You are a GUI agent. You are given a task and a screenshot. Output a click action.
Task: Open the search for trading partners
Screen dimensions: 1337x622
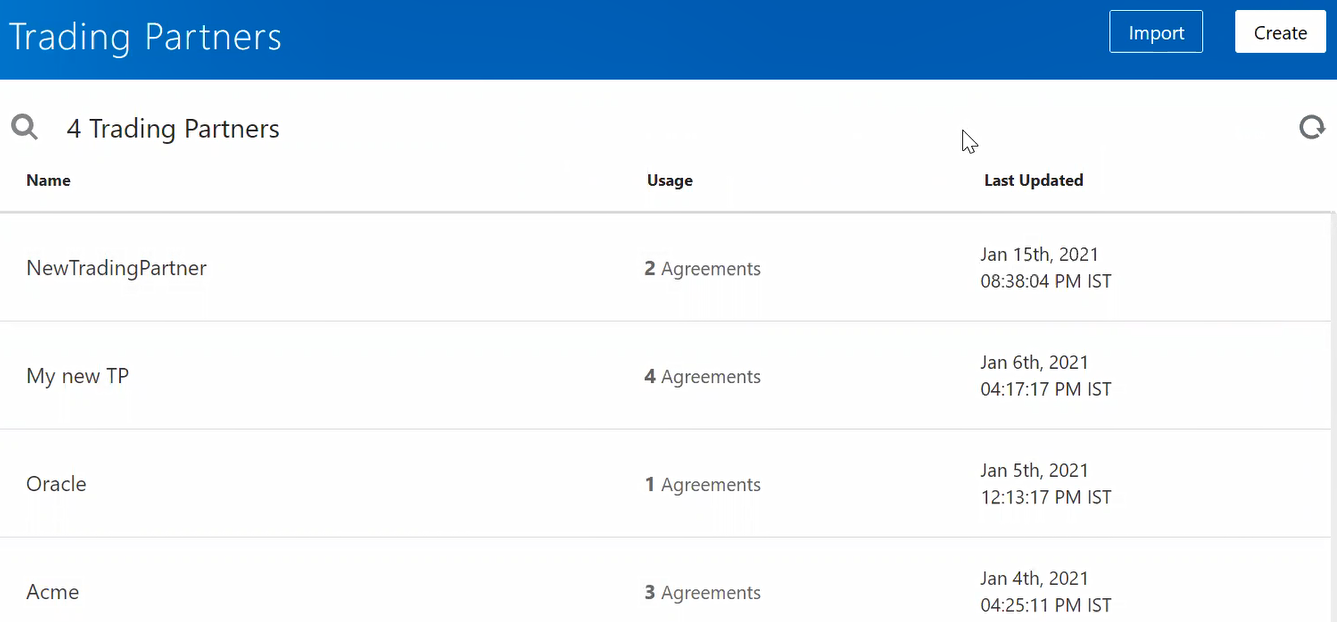[x=24, y=127]
